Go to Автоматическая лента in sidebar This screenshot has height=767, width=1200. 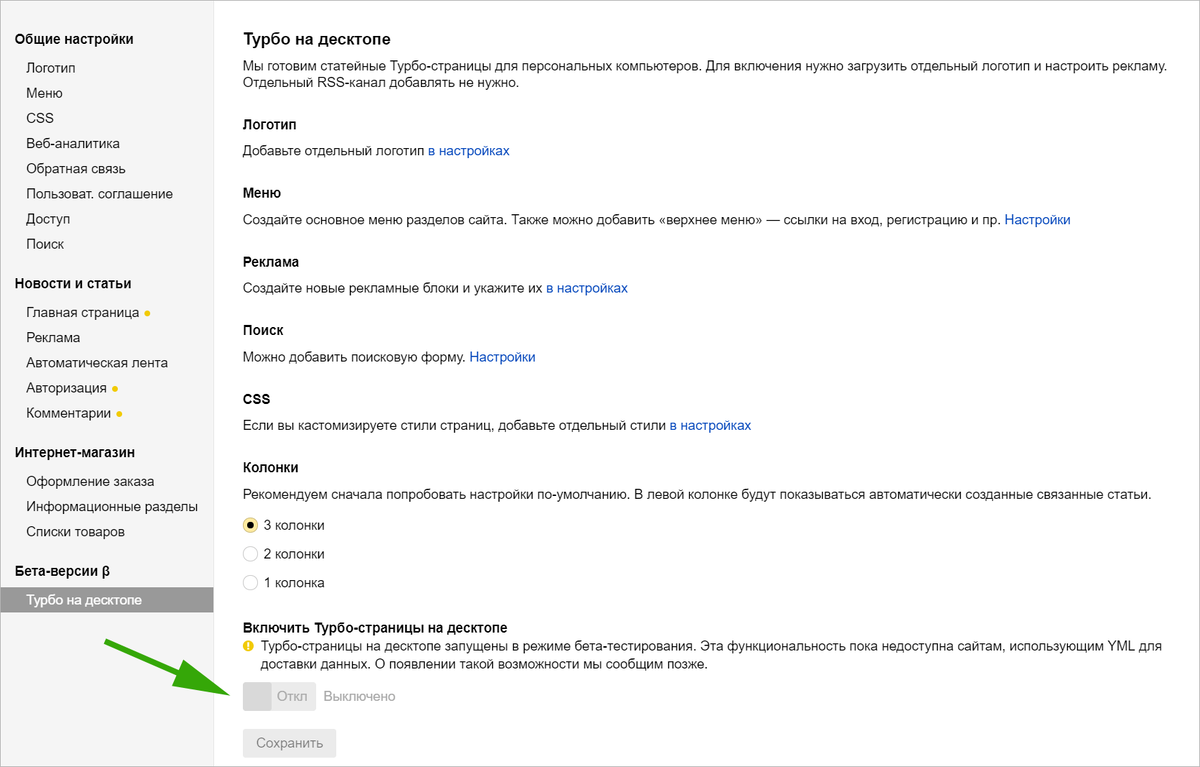(97, 363)
